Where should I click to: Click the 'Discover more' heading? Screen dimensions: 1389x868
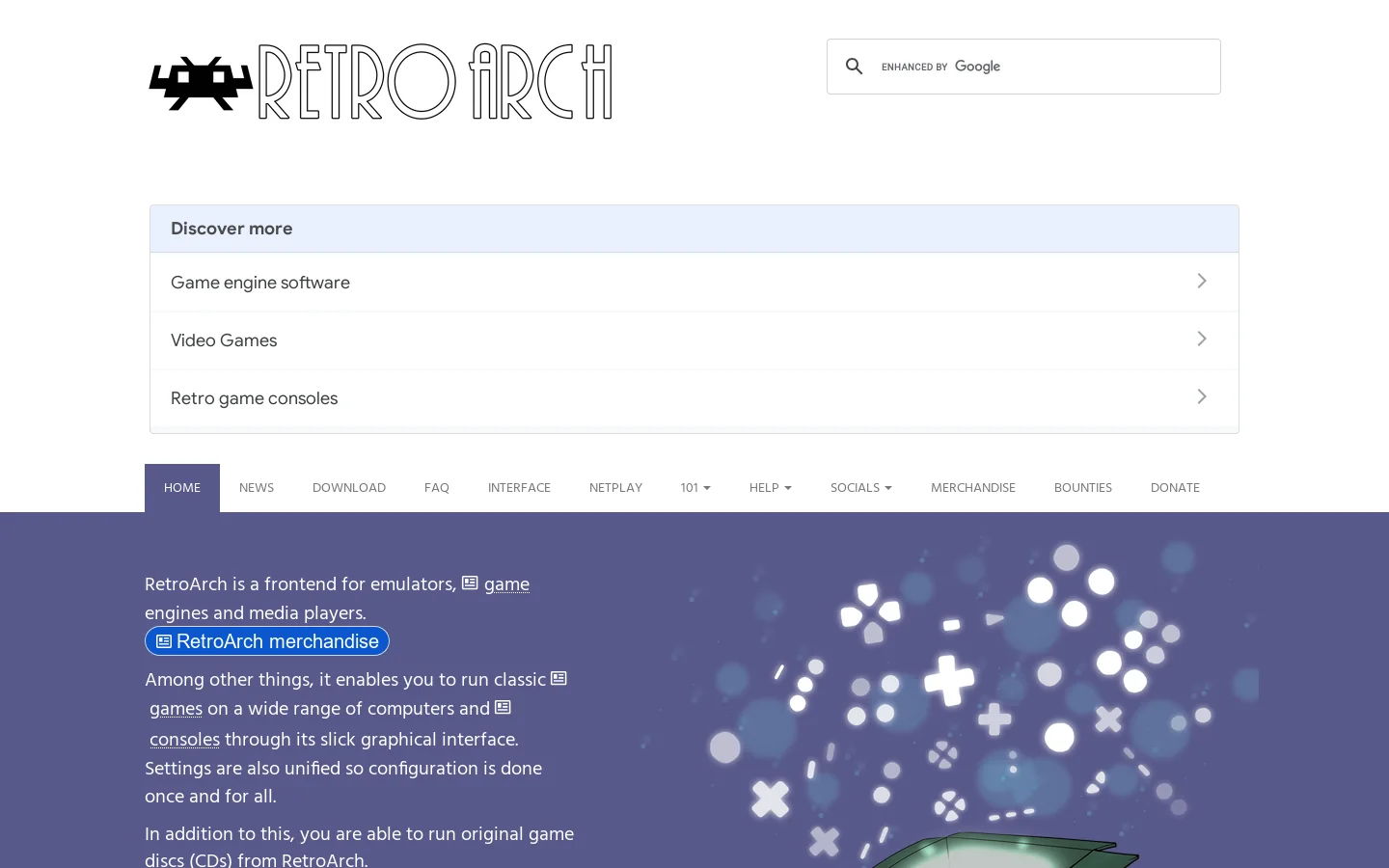click(x=231, y=229)
